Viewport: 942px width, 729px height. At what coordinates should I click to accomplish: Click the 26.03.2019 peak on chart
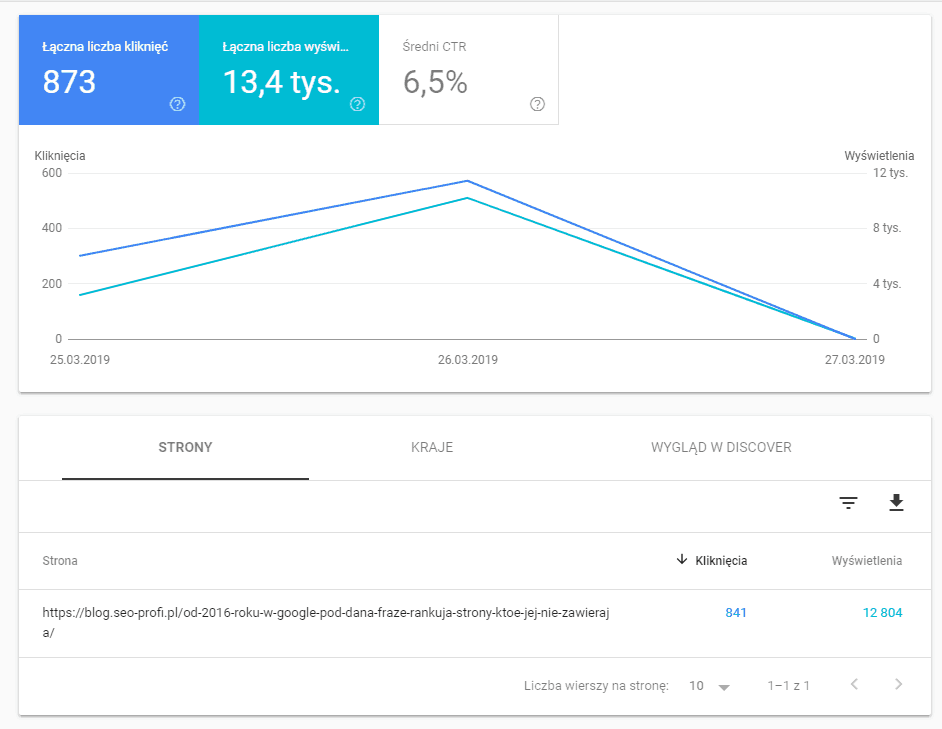468,182
